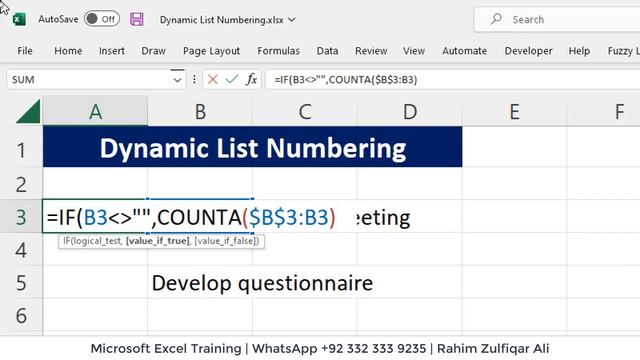Image resolution: width=640 pixels, height=360 pixels.
Task: Switch to the Insert tab
Action: (112, 51)
